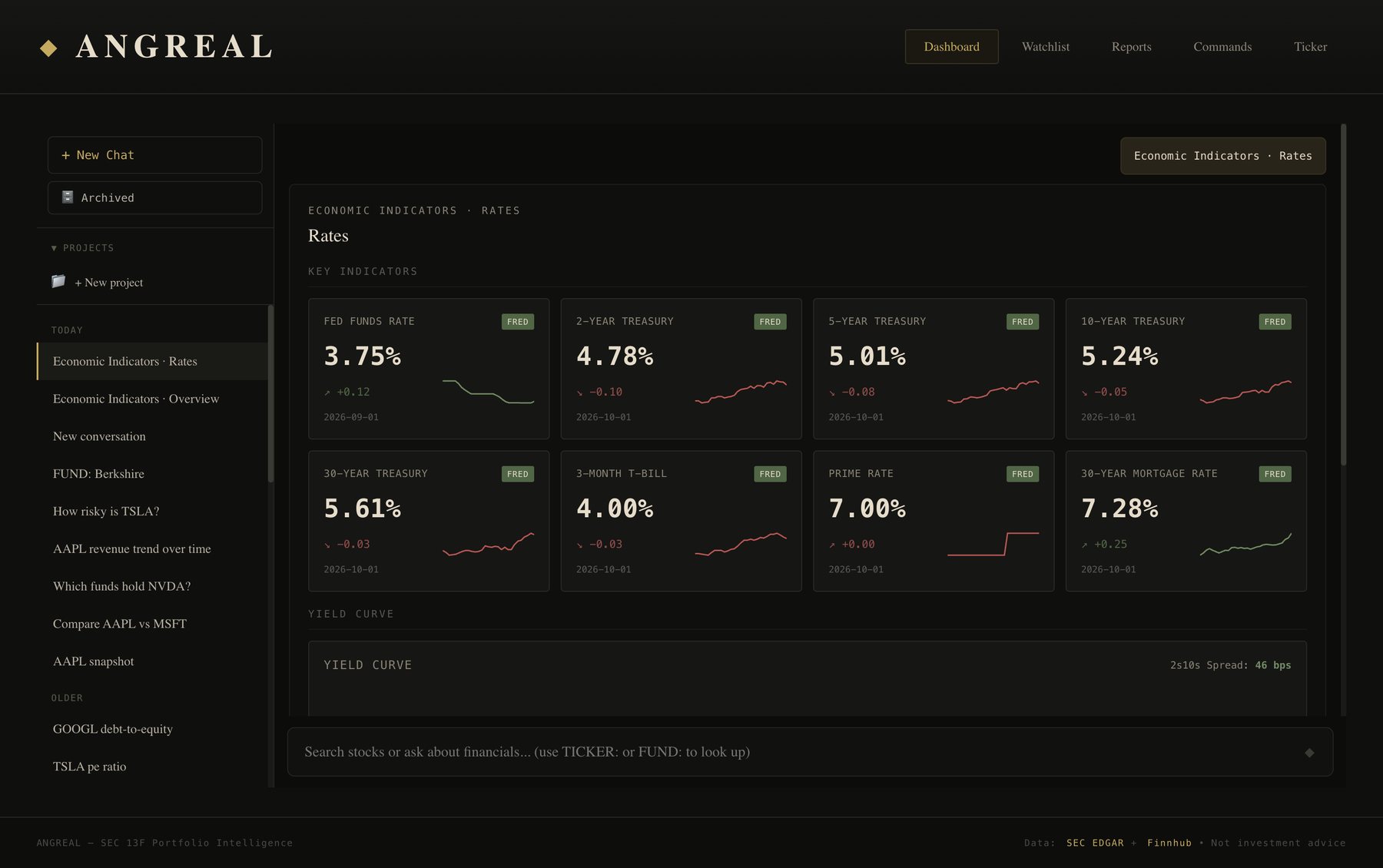The width and height of the screenshot is (1383, 868).
Task: Open the SEC EDGAR footer link
Action: pos(1095,843)
